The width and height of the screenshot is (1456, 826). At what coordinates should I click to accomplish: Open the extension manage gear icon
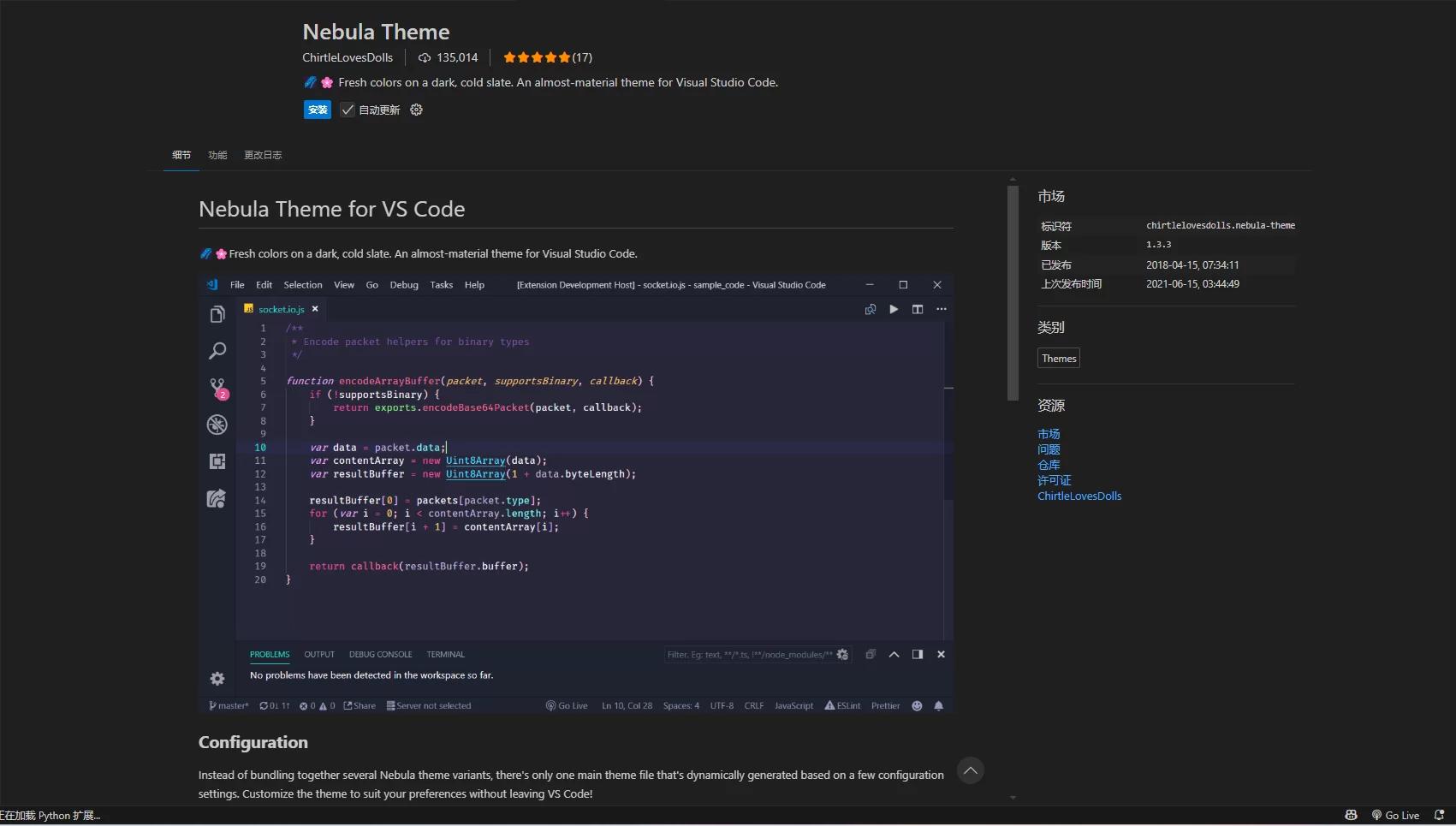(416, 110)
